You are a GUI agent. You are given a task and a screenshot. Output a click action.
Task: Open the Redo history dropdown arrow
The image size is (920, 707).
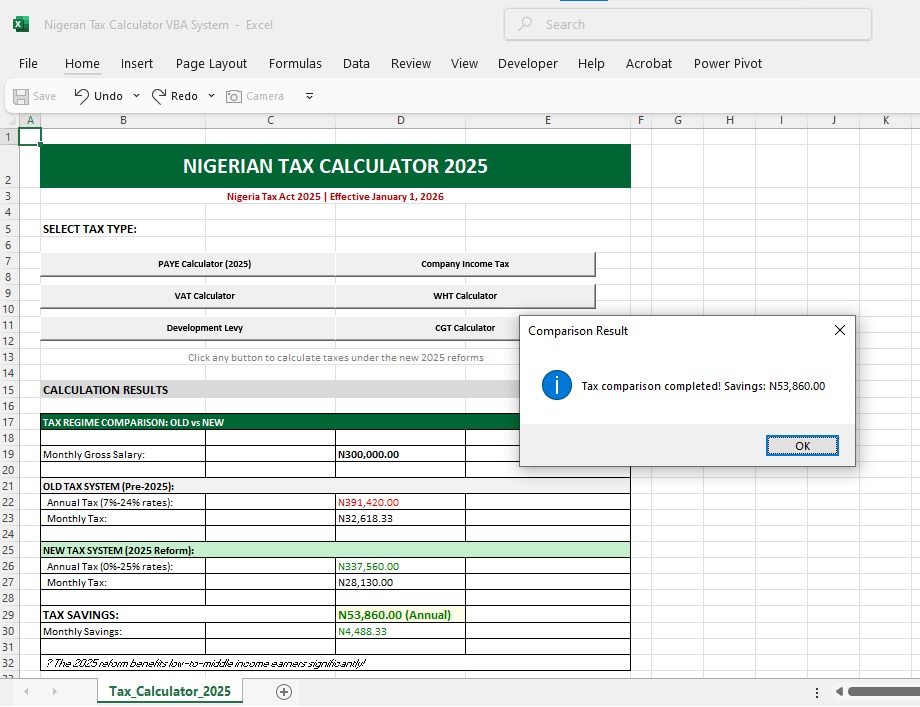211,96
